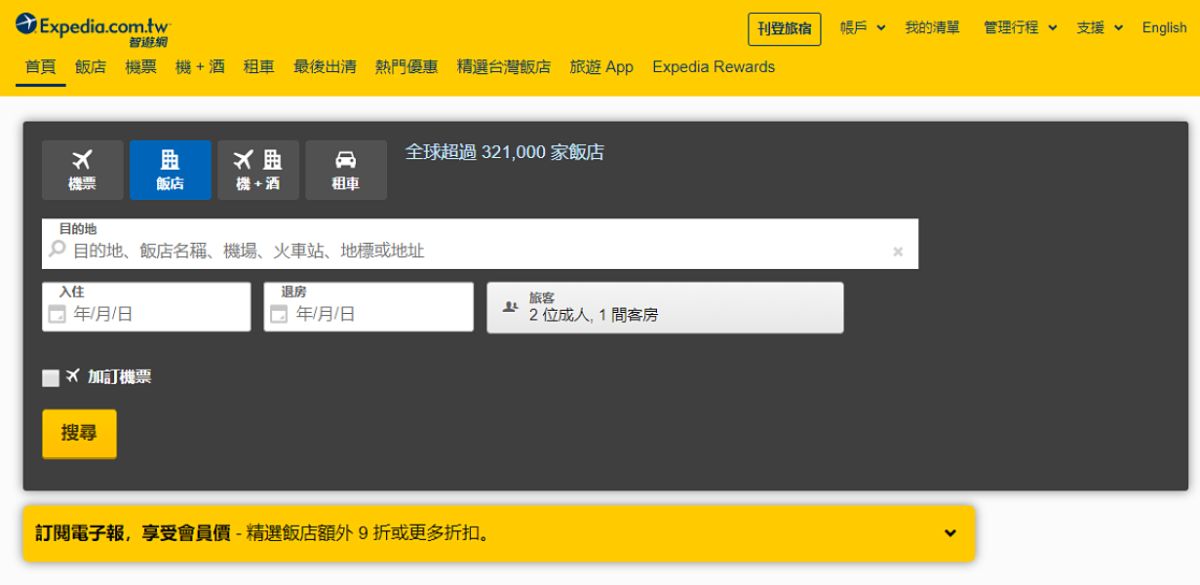Expand the newsletter banner chevron
Viewport: 1200px width, 585px height.
948,534
